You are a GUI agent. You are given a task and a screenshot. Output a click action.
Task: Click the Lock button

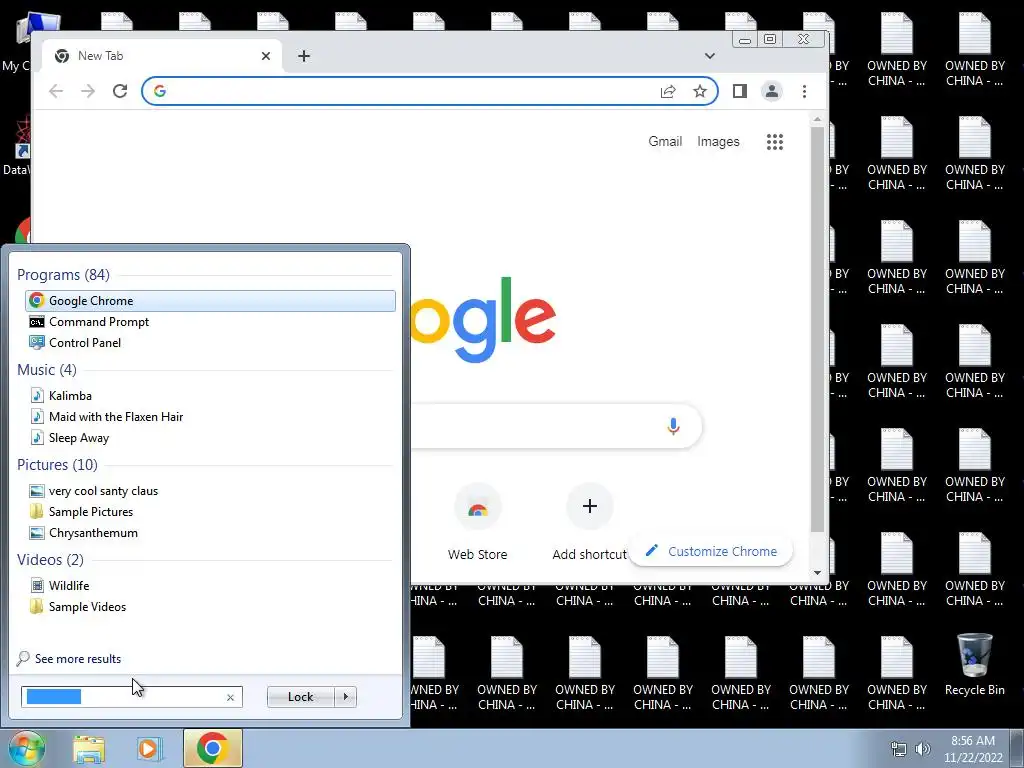[x=300, y=697]
